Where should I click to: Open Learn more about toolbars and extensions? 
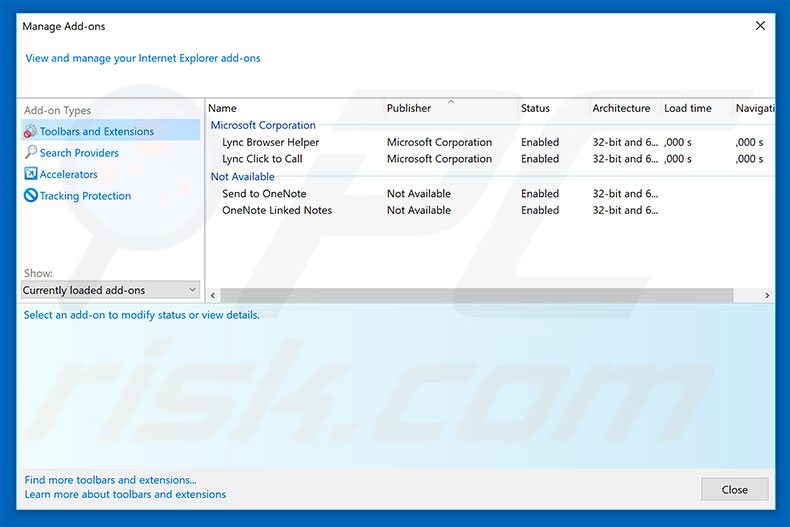coord(125,494)
